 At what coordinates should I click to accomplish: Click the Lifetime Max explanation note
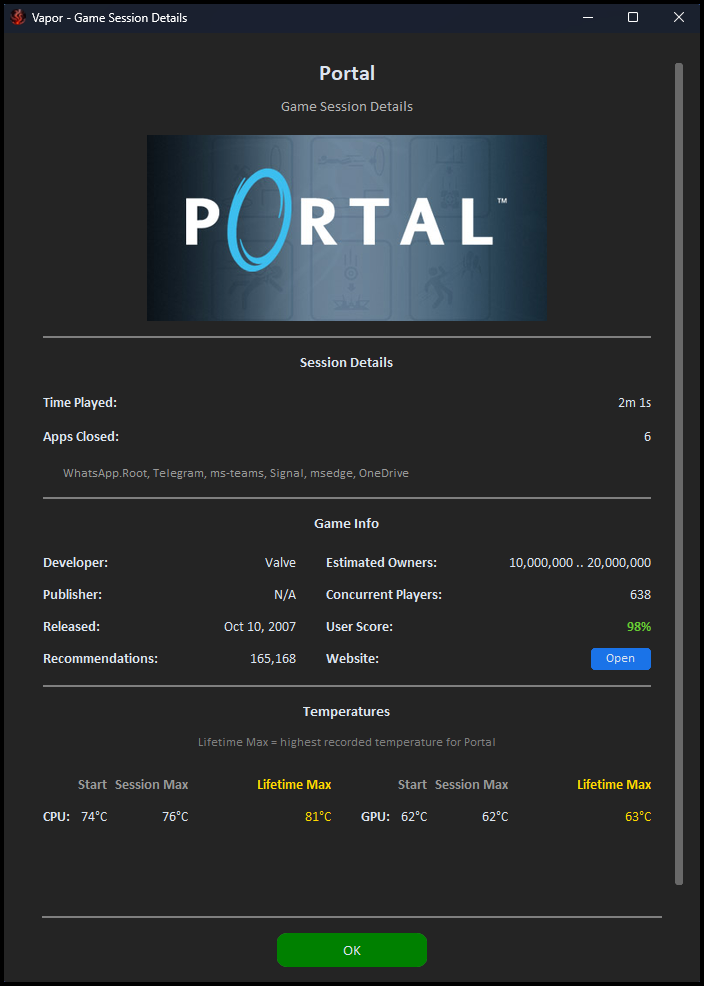[x=346, y=742]
